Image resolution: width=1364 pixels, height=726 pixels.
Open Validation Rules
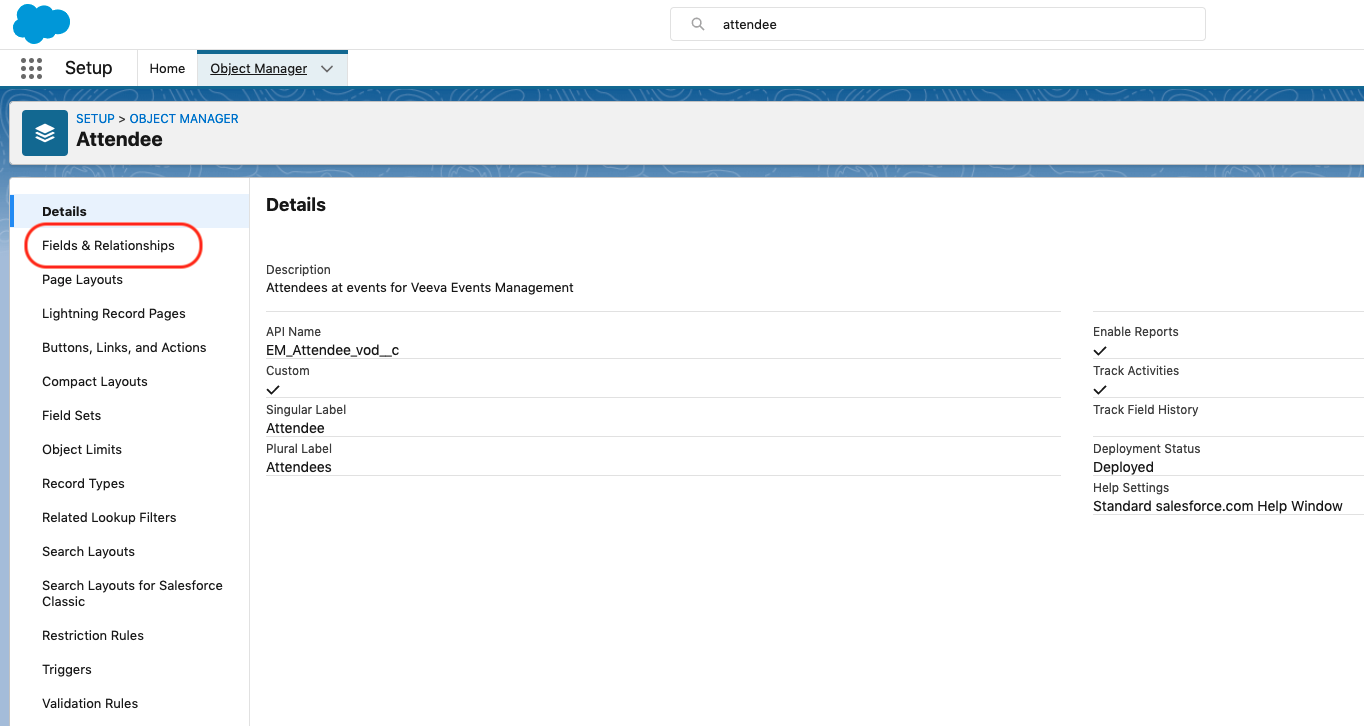click(90, 703)
